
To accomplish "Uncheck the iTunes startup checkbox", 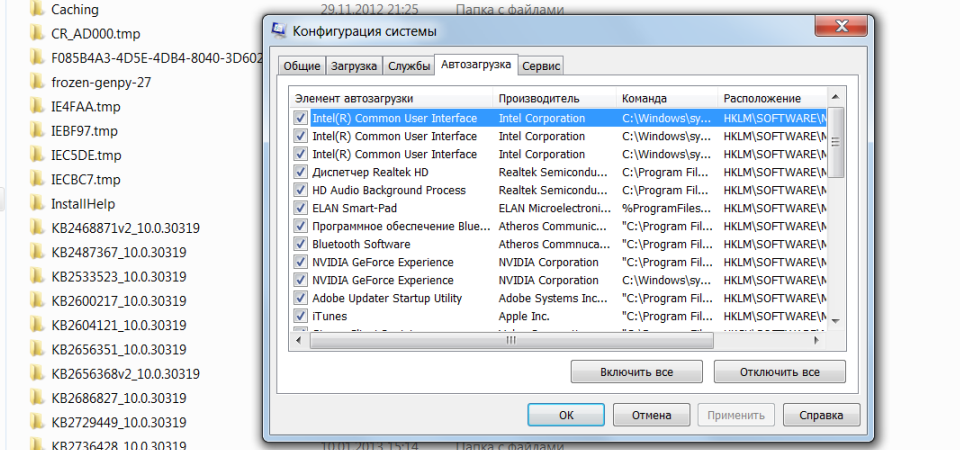I will point(301,316).
